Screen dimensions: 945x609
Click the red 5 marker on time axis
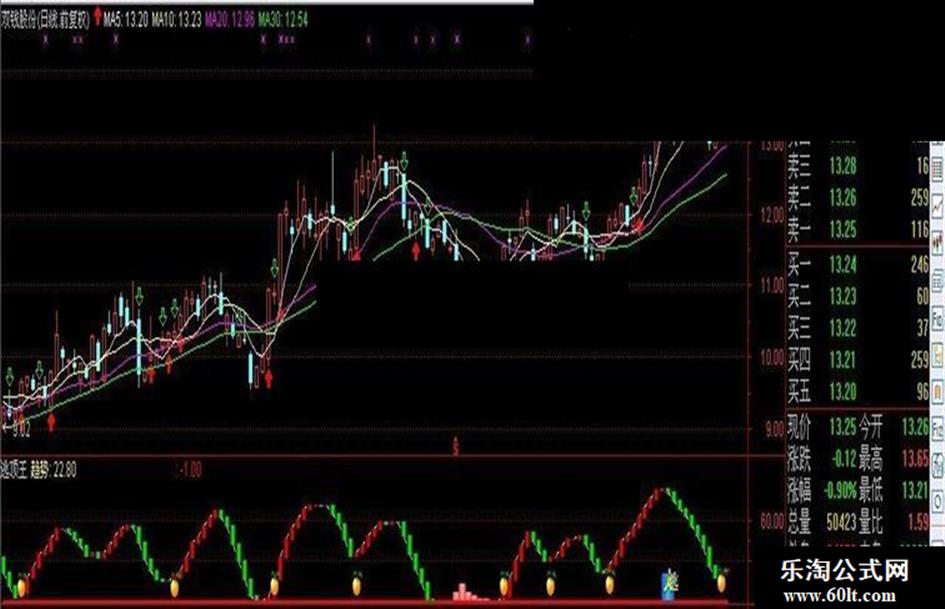click(456, 447)
